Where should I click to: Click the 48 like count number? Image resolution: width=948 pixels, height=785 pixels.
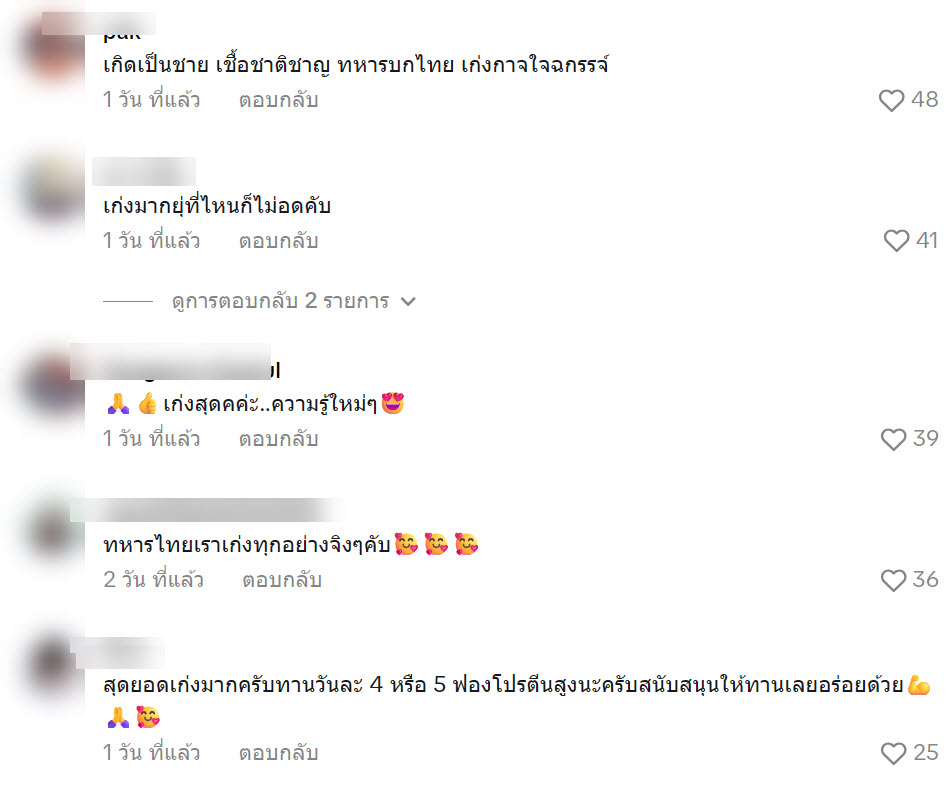pyautogui.click(x=924, y=100)
